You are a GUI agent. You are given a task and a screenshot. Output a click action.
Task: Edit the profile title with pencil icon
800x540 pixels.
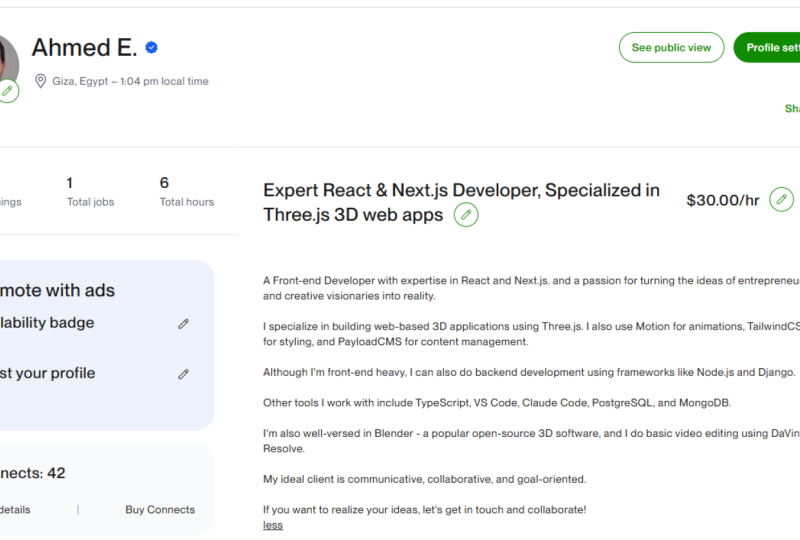[x=466, y=215]
